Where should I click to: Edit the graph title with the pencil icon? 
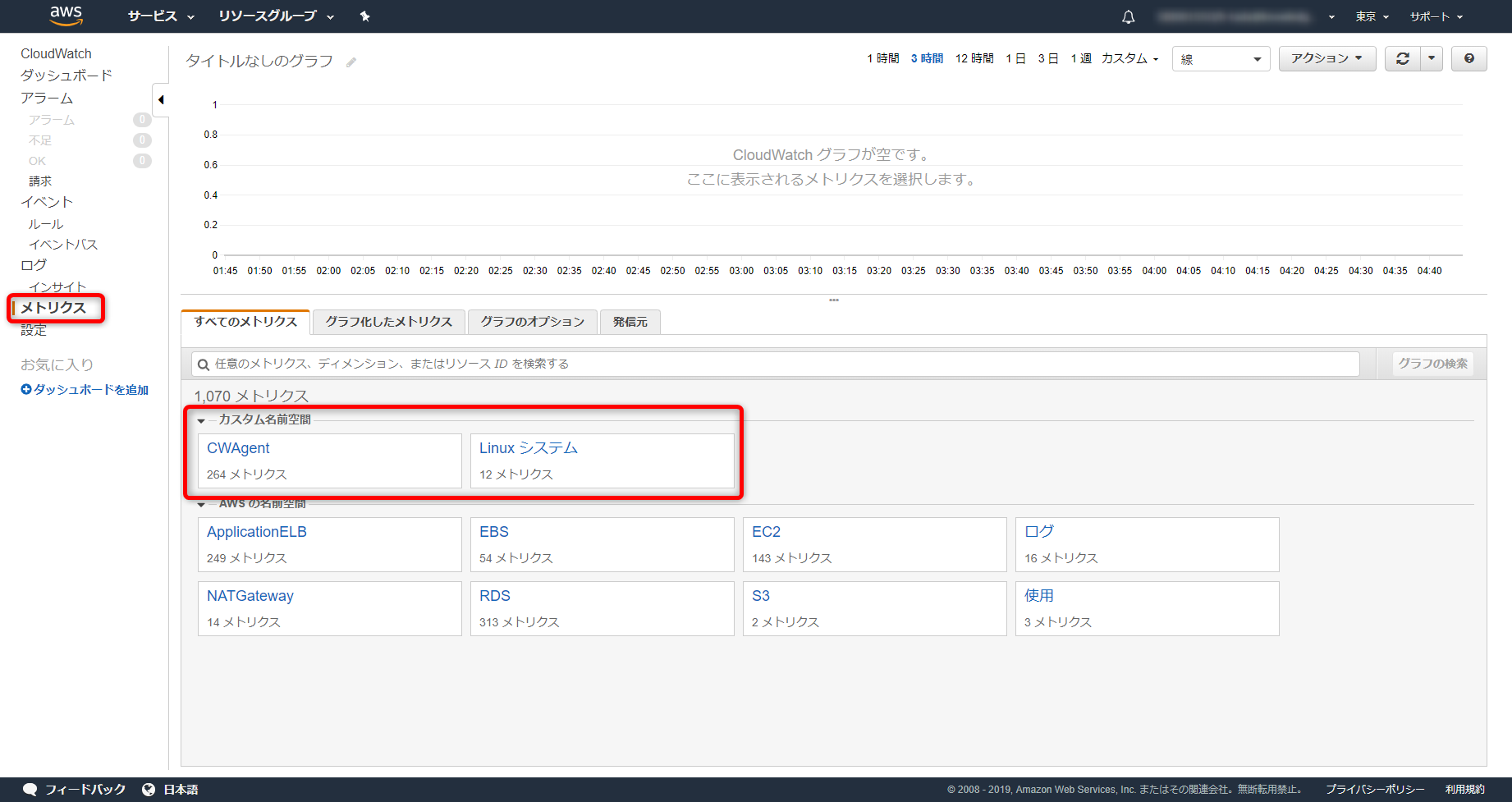tap(351, 62)
